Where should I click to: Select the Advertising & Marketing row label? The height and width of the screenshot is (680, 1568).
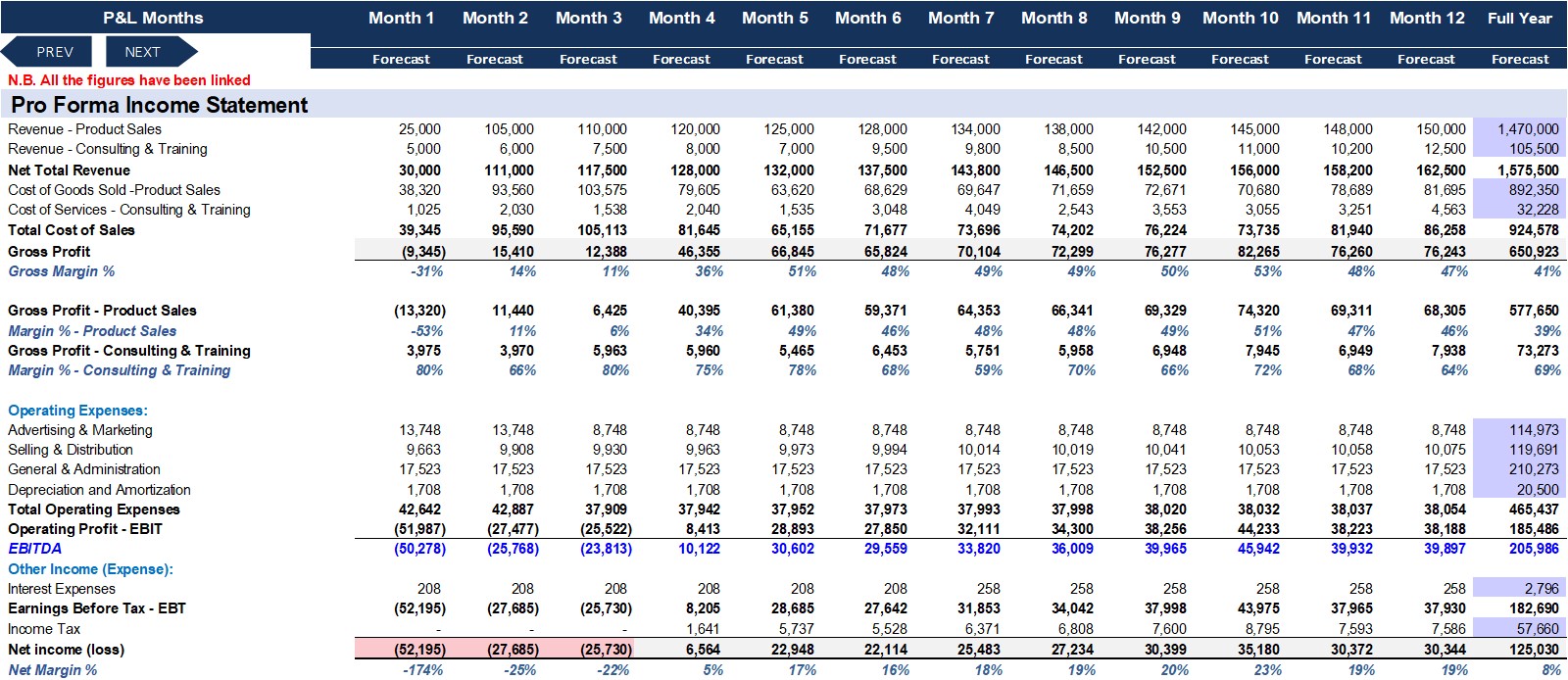[80, 430]
